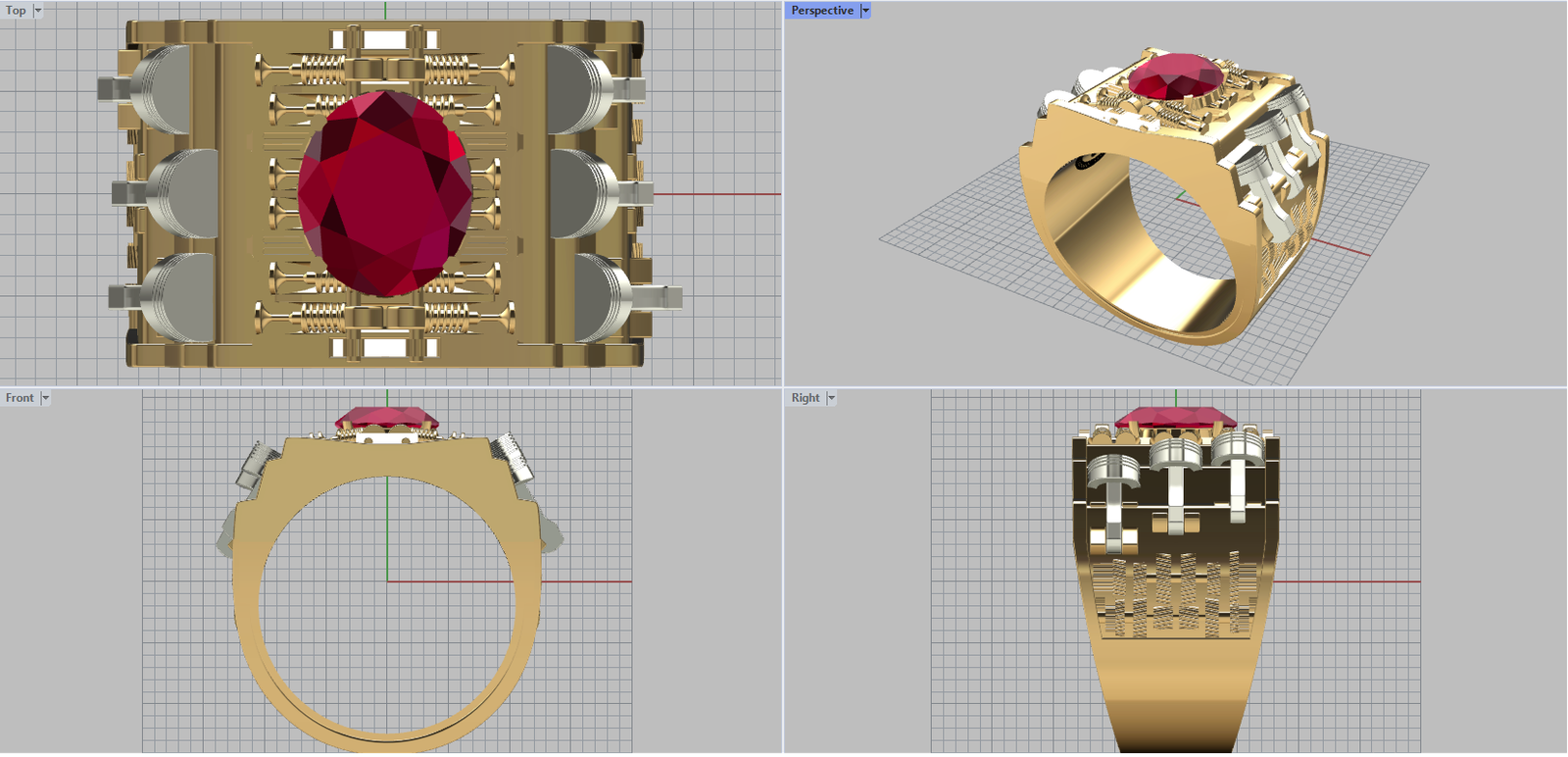
Task: Click the Perspective viewport title label
Action: click(x=821, y=11)
